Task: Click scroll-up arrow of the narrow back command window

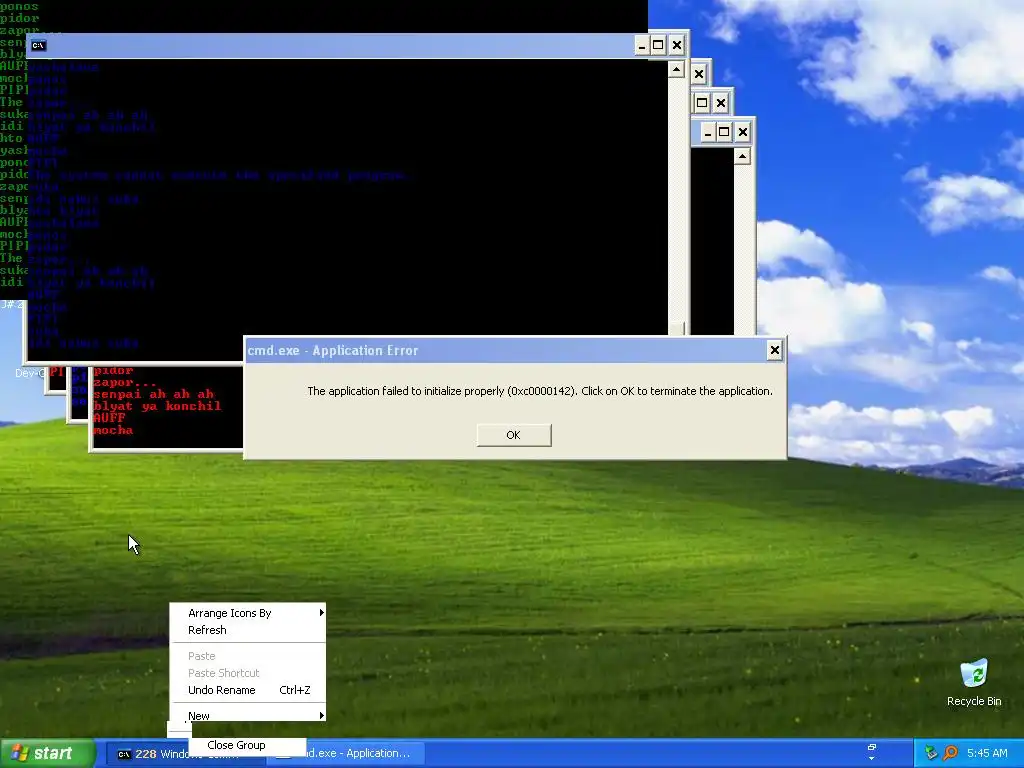Action: click(743, 156)
